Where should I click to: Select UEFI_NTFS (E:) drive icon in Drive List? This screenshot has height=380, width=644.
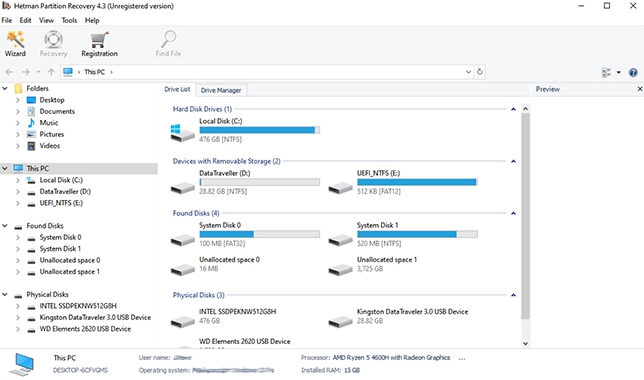(x=340, y=188)
